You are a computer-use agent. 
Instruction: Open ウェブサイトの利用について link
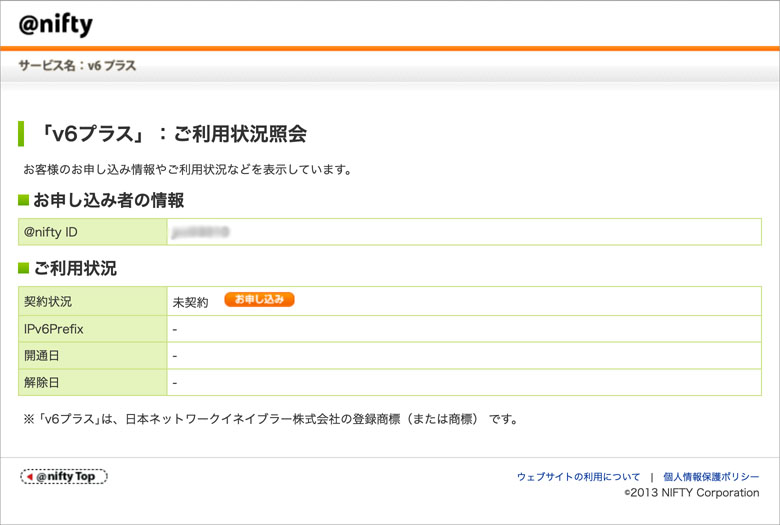coord(578,477)
